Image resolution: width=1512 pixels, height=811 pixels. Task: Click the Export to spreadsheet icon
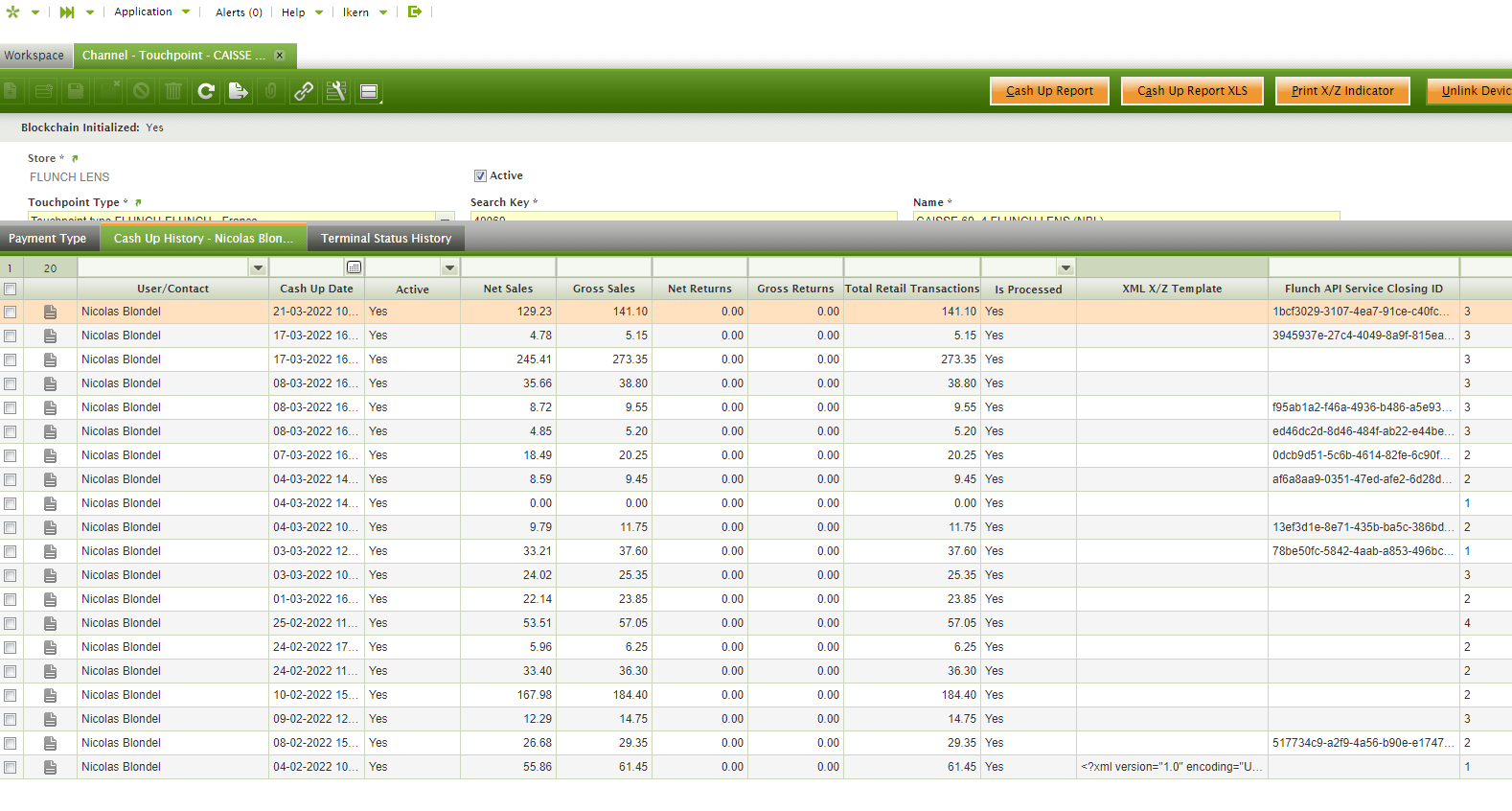pyautogui.click(x=238, y=91)
